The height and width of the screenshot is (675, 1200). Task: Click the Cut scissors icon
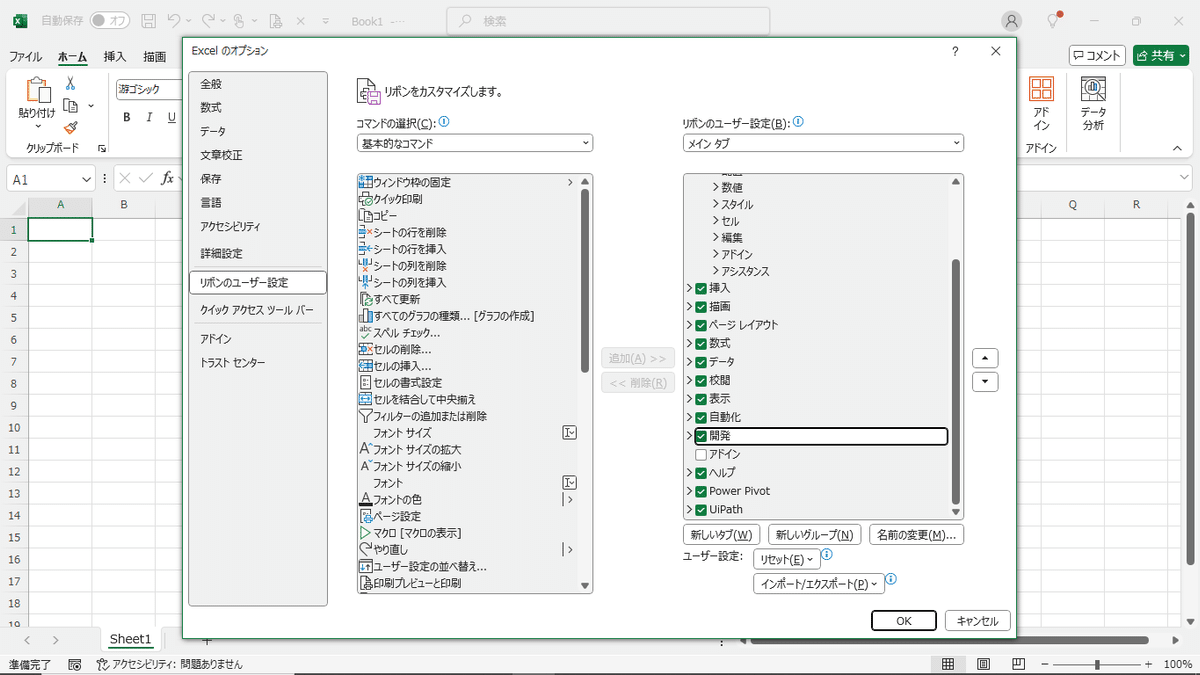(x=71, y=83)
